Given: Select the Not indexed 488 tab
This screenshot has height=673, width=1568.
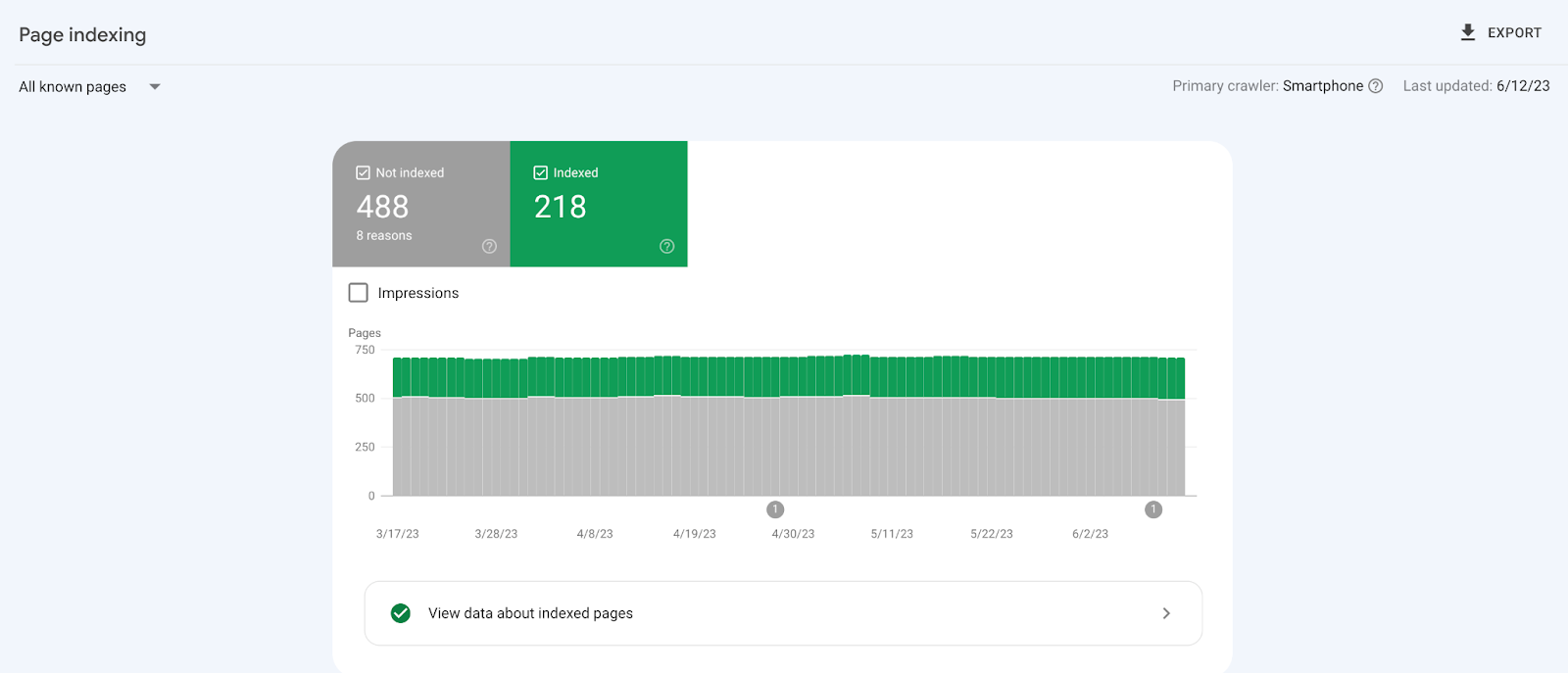Looking at the screenshot, I should [x=421, y=206].
